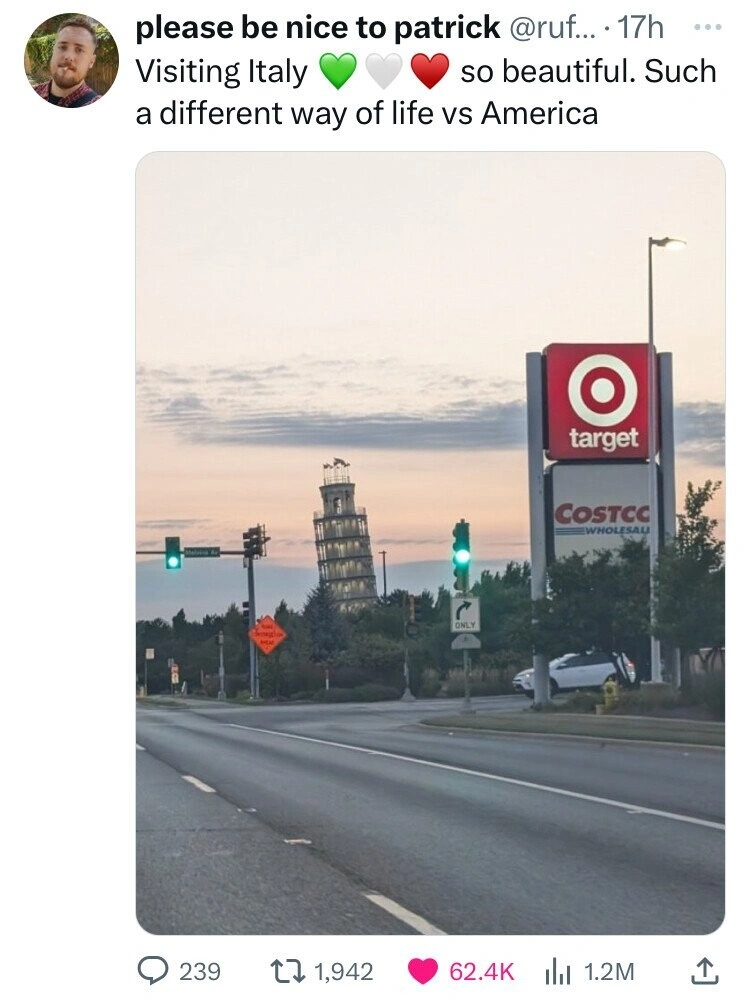
Task: Click the retweet arrows icon
Action: click(292, 971)
